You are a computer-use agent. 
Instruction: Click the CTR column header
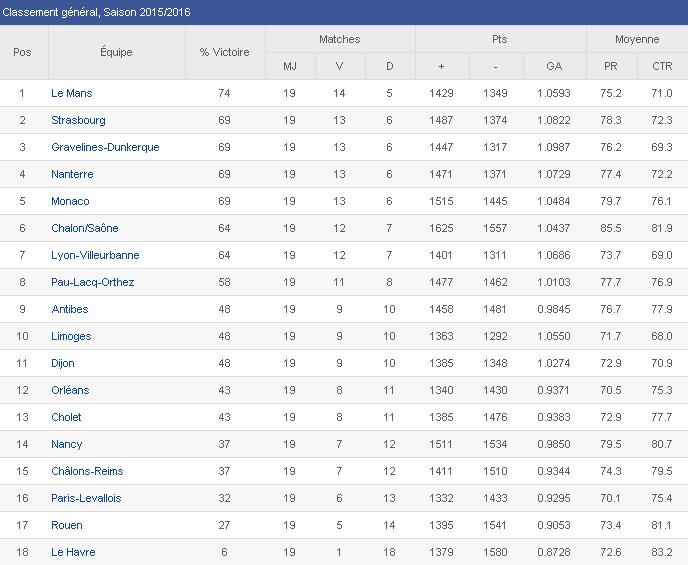(662, 66)
